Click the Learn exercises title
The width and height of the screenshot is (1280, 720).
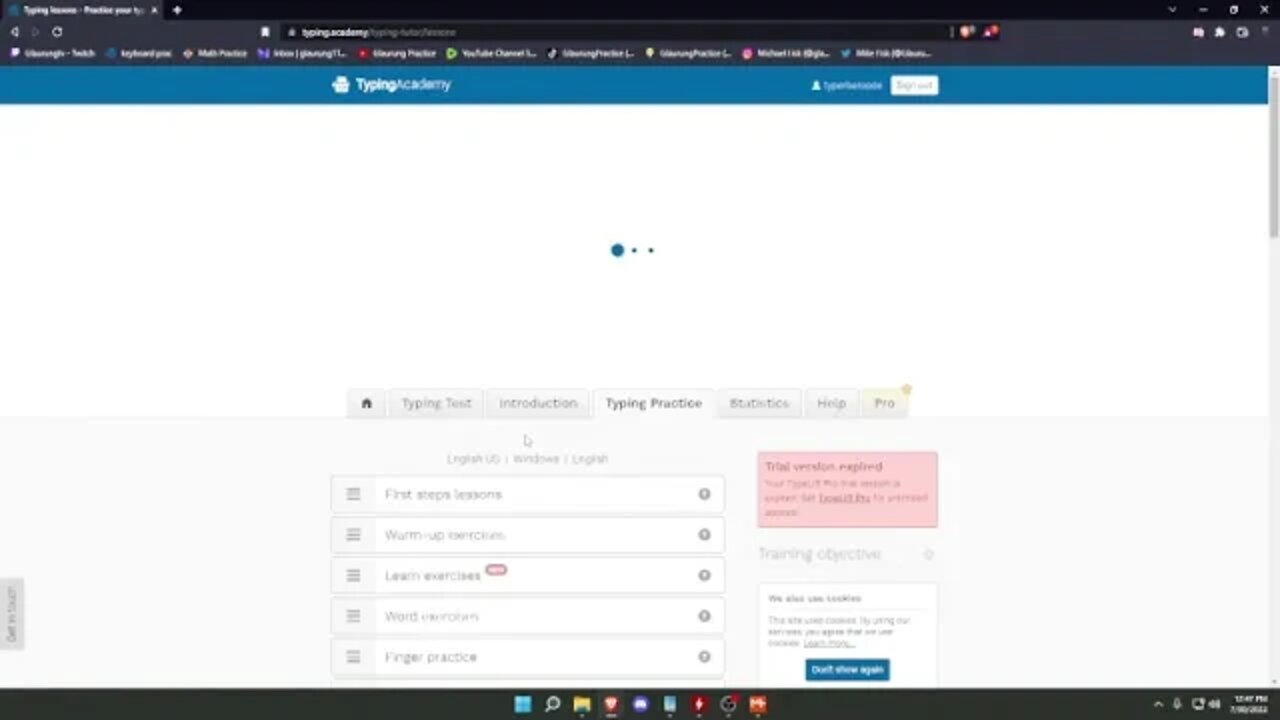[x=432, y=576]
